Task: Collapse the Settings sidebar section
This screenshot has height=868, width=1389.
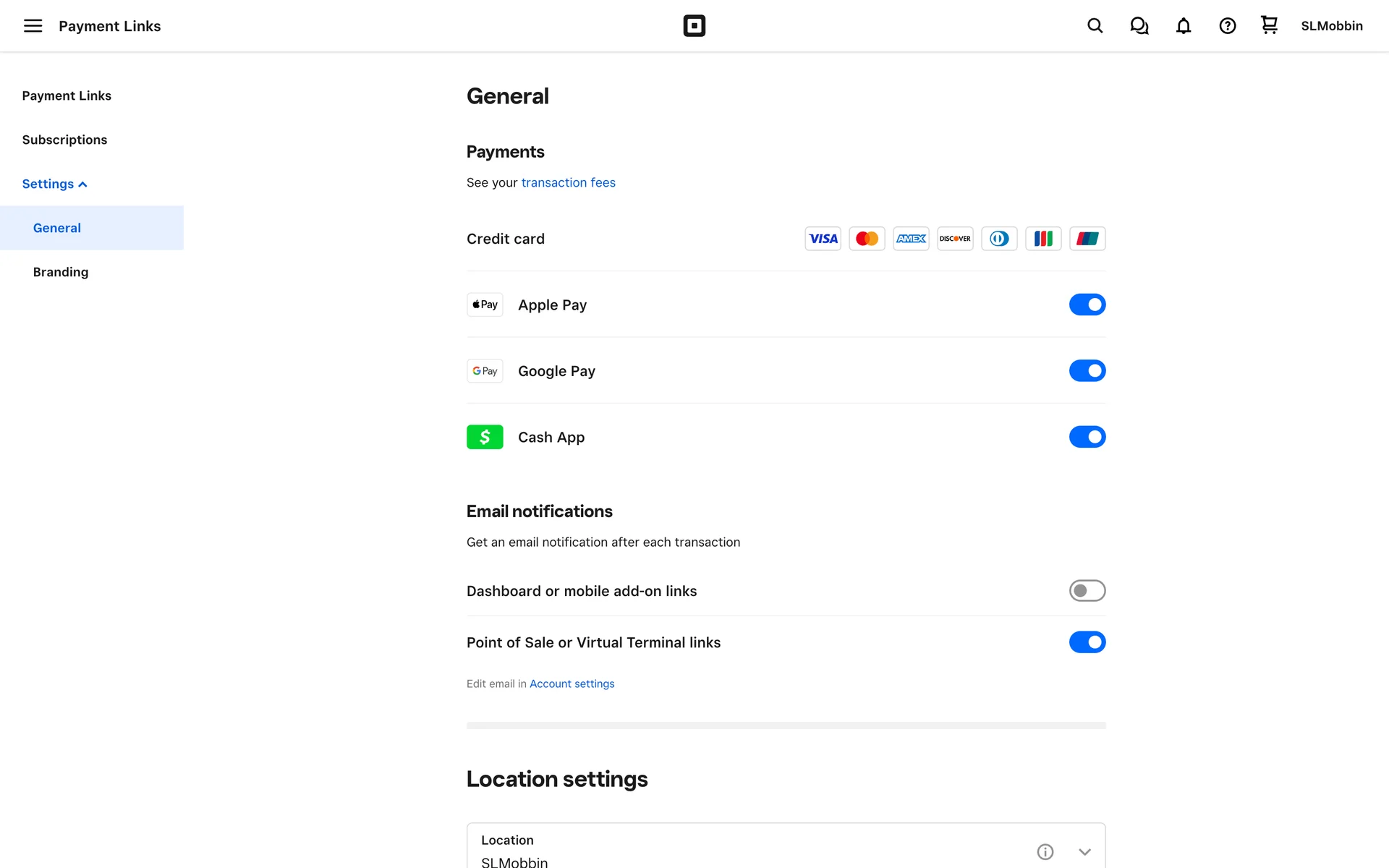Action: point(54,184)
